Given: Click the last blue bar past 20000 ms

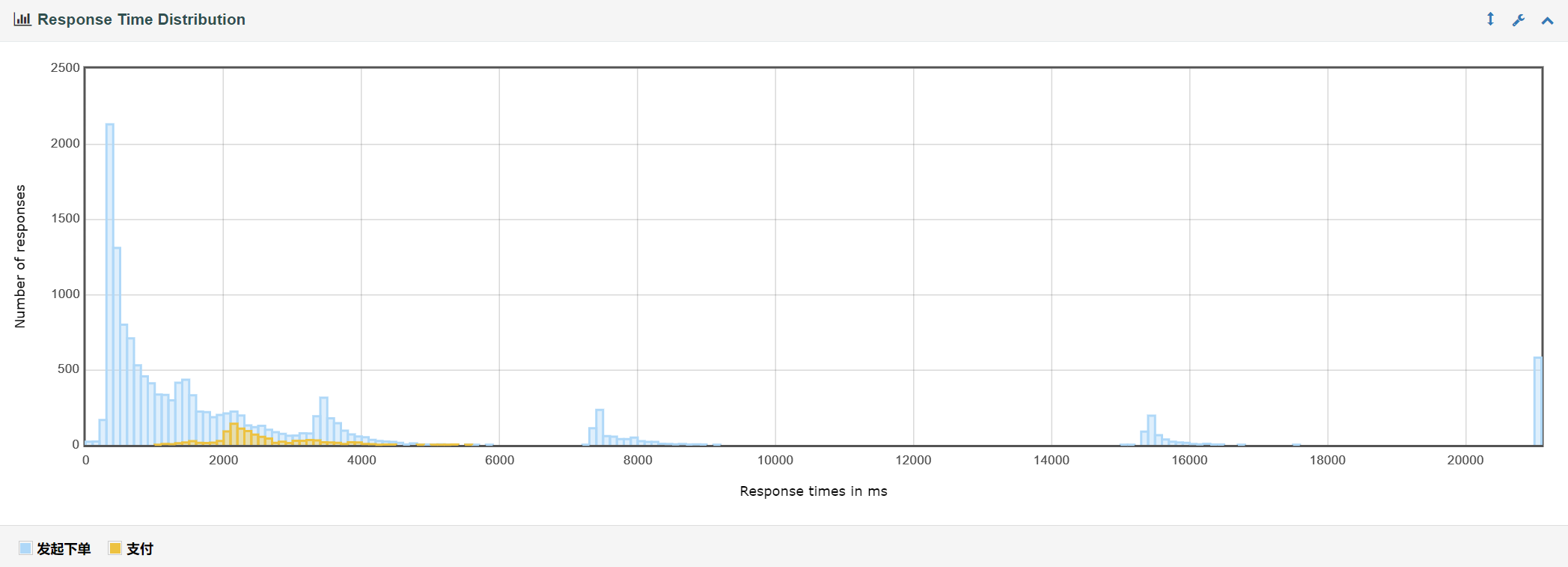Looking at the screenshot, I should pos(1538,401).
